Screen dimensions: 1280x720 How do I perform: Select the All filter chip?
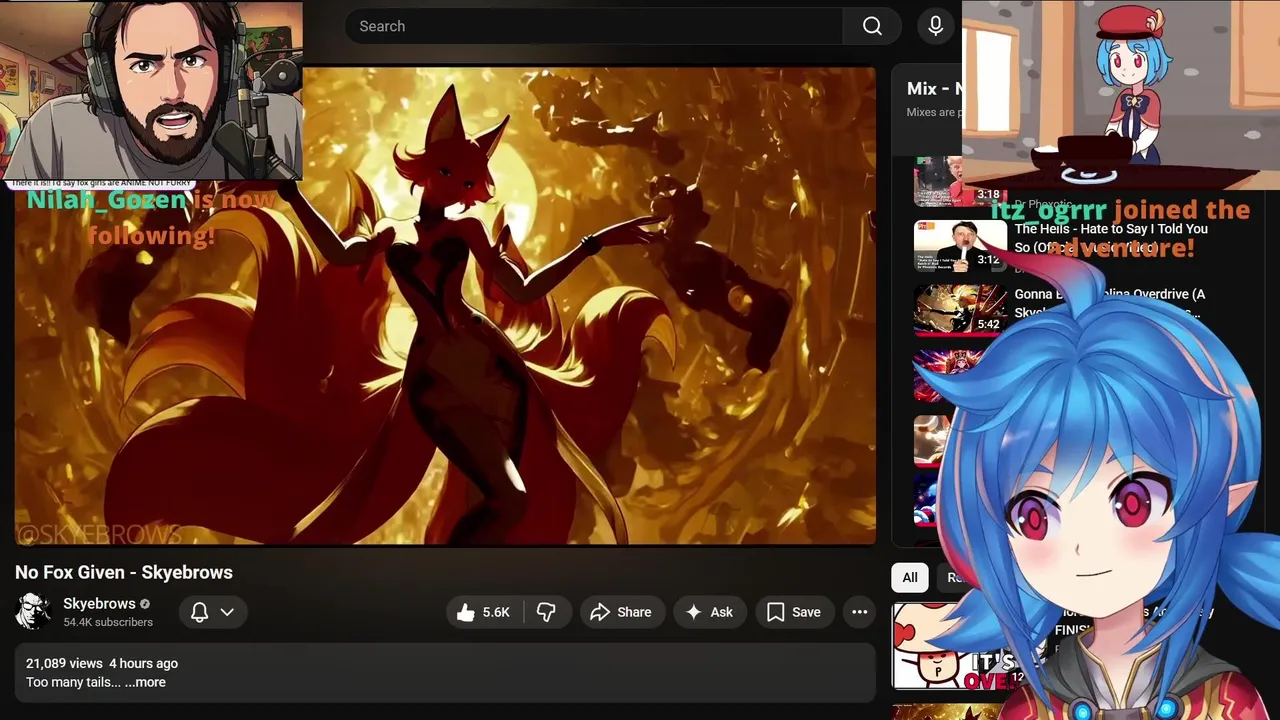910,577
